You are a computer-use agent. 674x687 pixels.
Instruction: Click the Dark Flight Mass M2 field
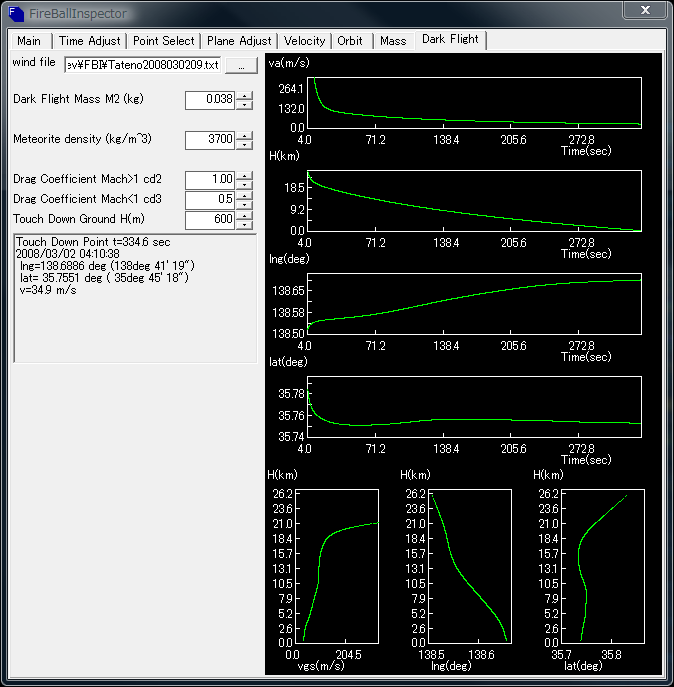[210, 99]
